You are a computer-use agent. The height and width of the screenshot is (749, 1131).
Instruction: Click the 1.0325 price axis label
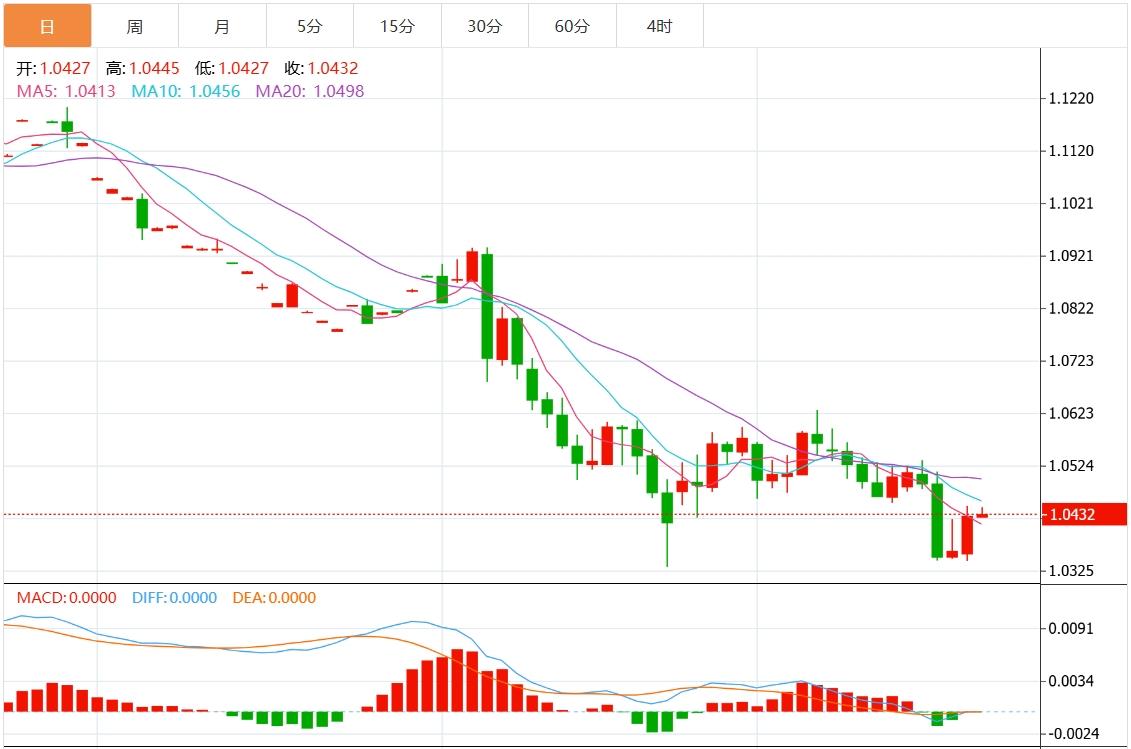point(1071,571)
